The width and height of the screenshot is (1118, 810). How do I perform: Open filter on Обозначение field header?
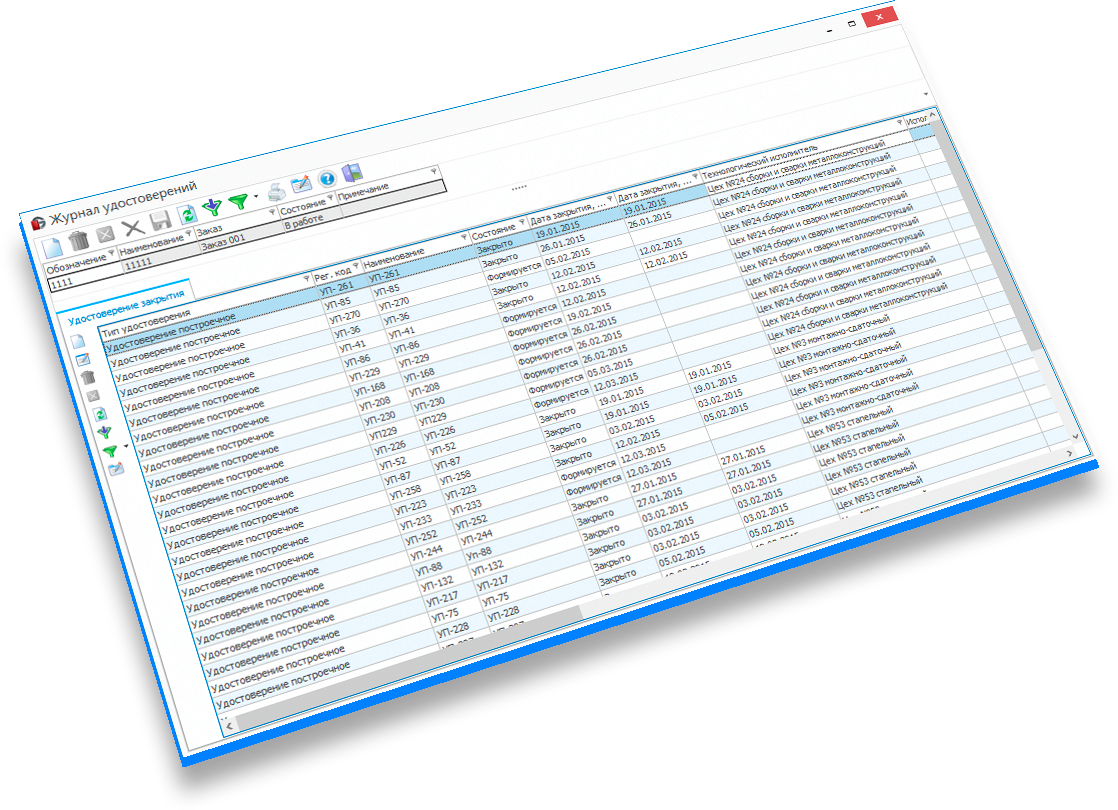[111, 252]
